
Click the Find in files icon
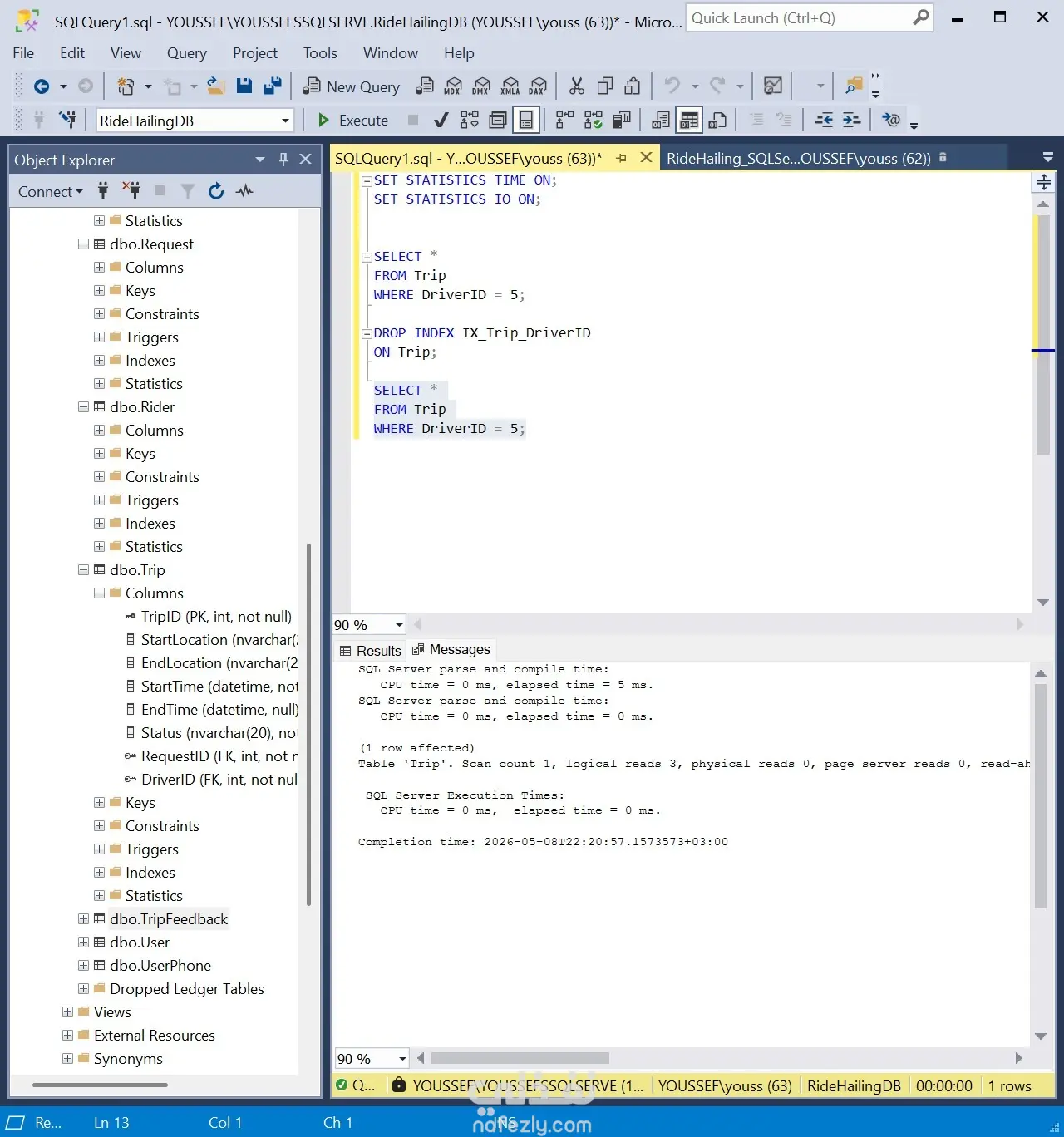[854, 86]
